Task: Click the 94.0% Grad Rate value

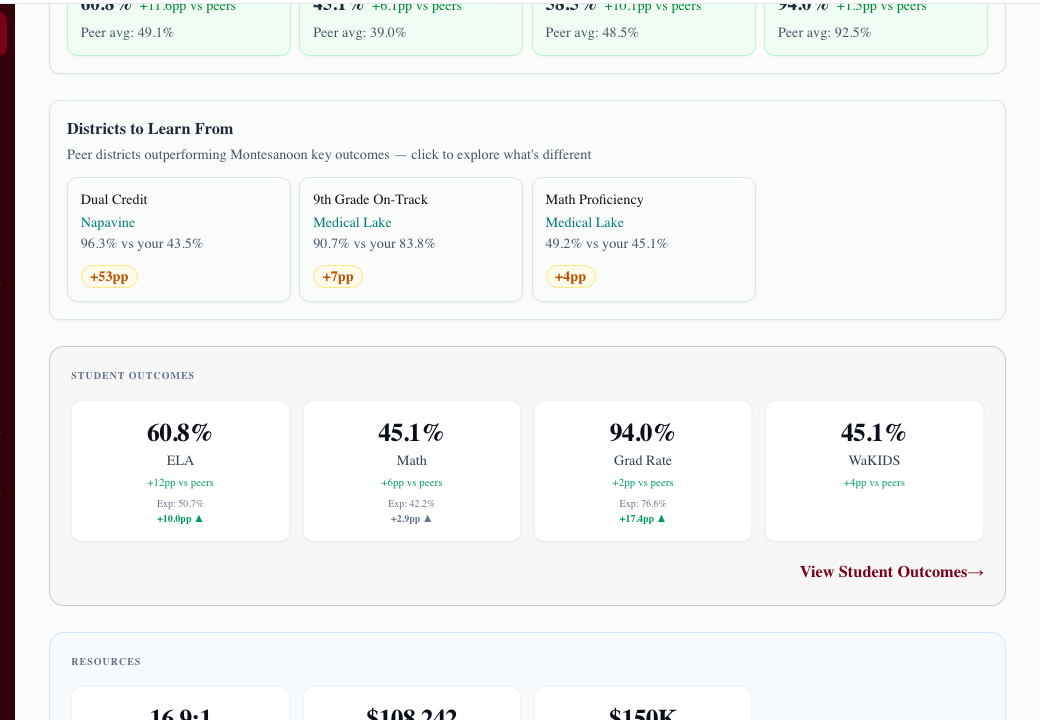Action: pyautogui.click(x=642, y=432)
